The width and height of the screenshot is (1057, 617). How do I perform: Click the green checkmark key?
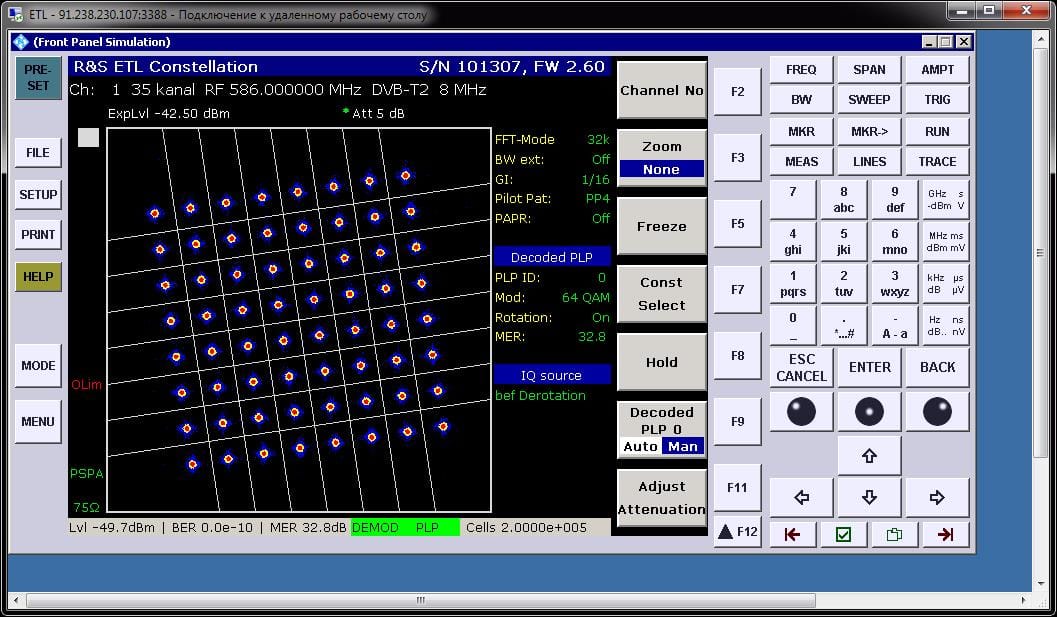843,534
